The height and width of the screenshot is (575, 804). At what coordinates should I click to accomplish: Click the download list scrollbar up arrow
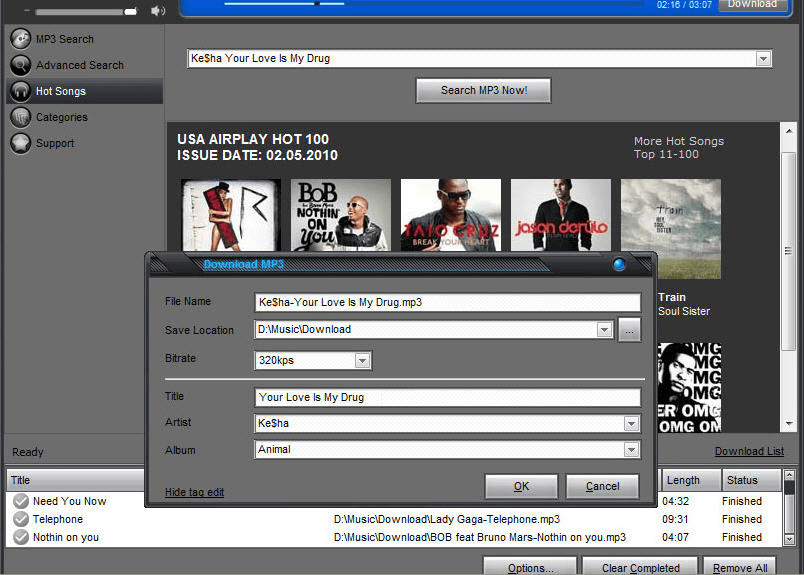(790, 475)
